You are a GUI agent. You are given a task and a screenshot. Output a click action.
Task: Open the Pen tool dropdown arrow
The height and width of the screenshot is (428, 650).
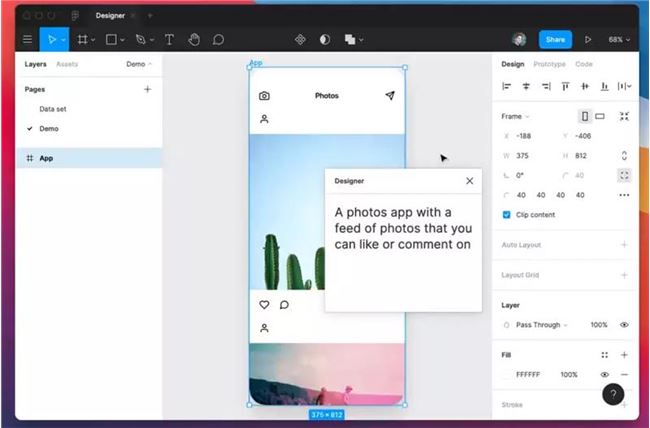[152, 40]
